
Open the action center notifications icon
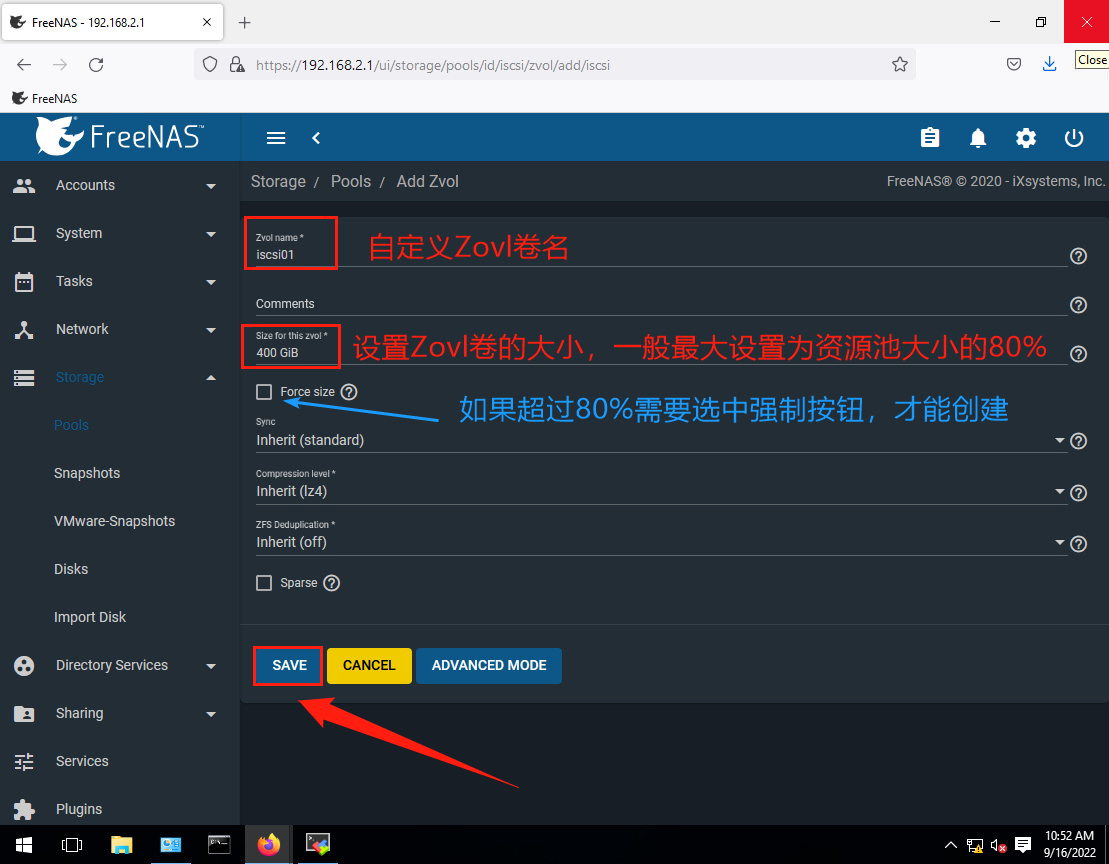click(x=1023, y=845)
